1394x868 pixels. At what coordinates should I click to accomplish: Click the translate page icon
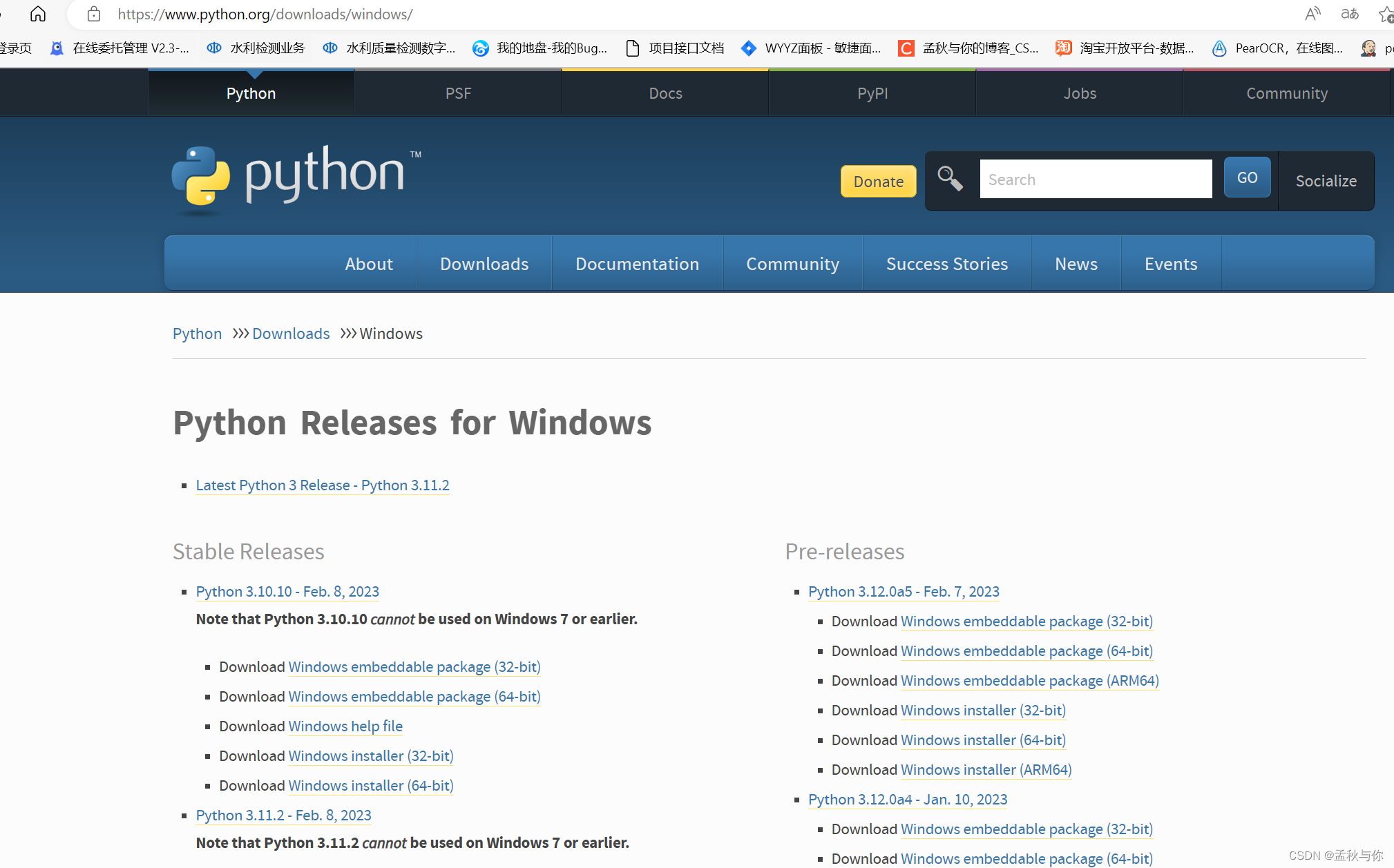1349,14
